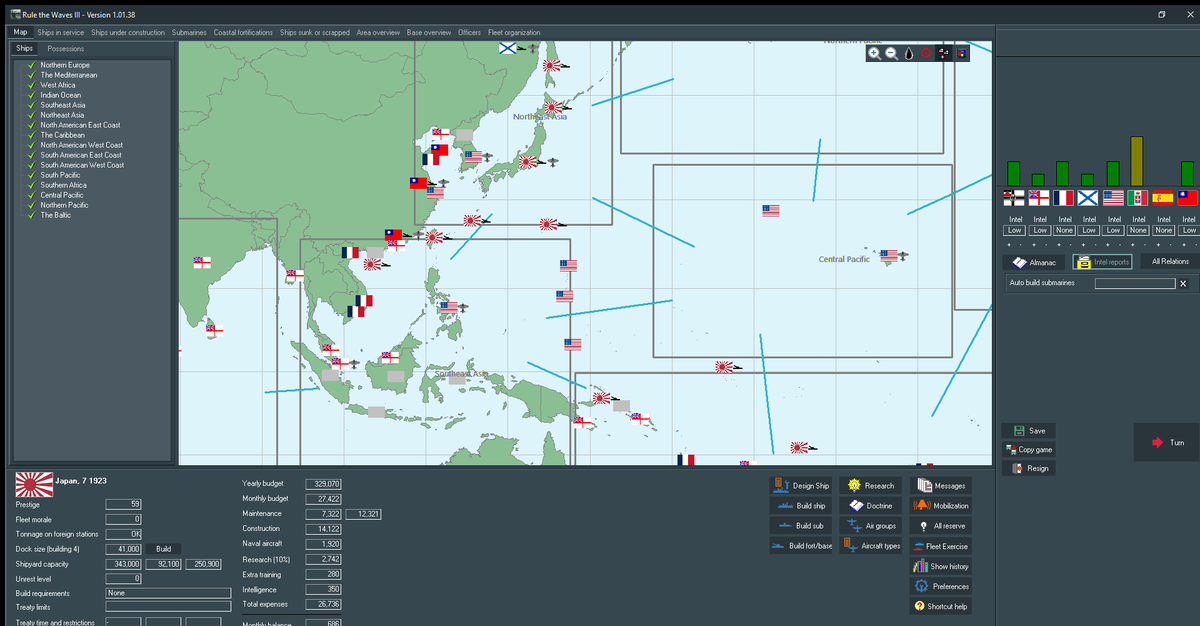Open the Build sub dialog
Image resolution: width=1200 pixels, height=626 pixels.
pos(801,525)
